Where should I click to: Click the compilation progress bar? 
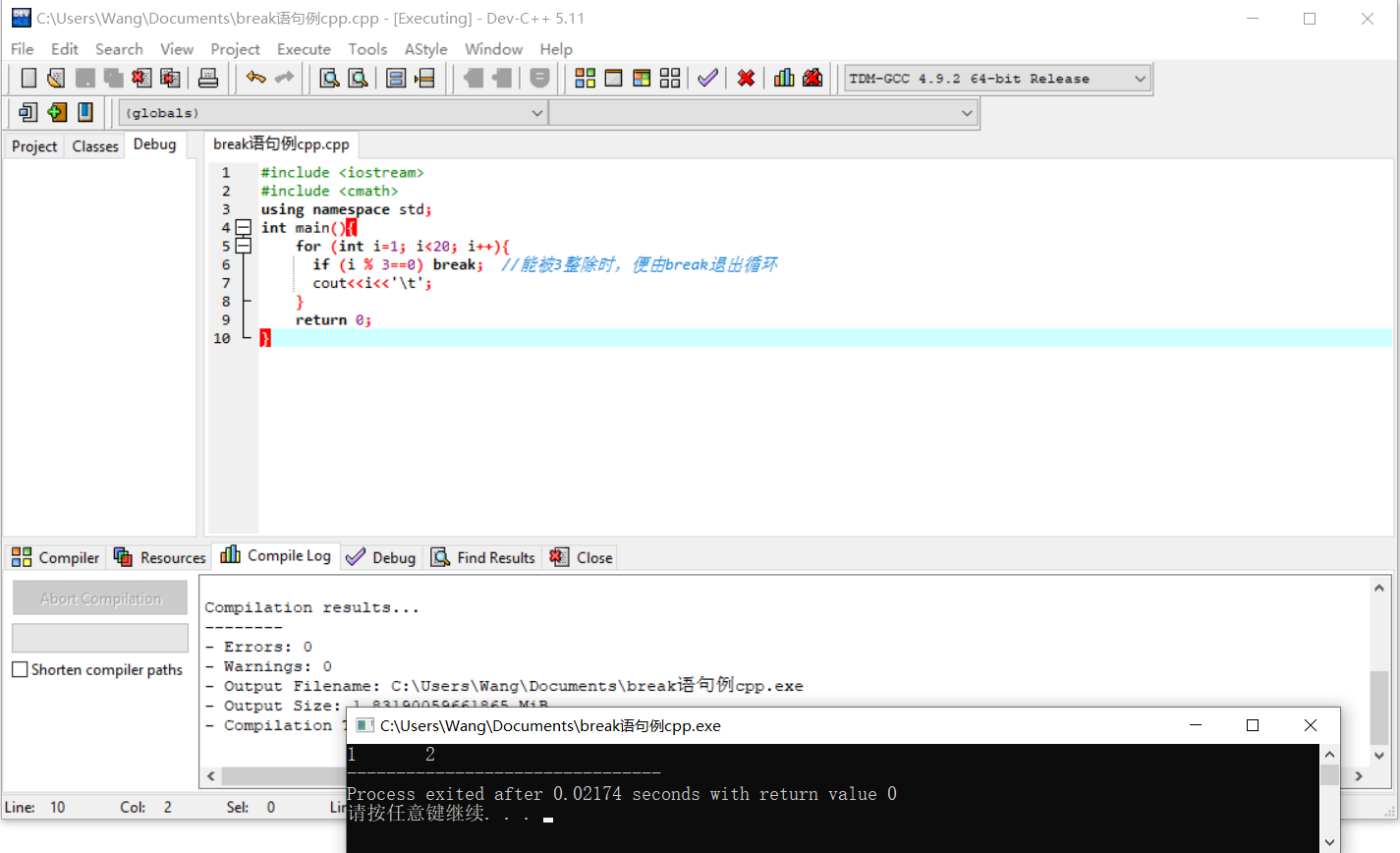coord(100,638)
